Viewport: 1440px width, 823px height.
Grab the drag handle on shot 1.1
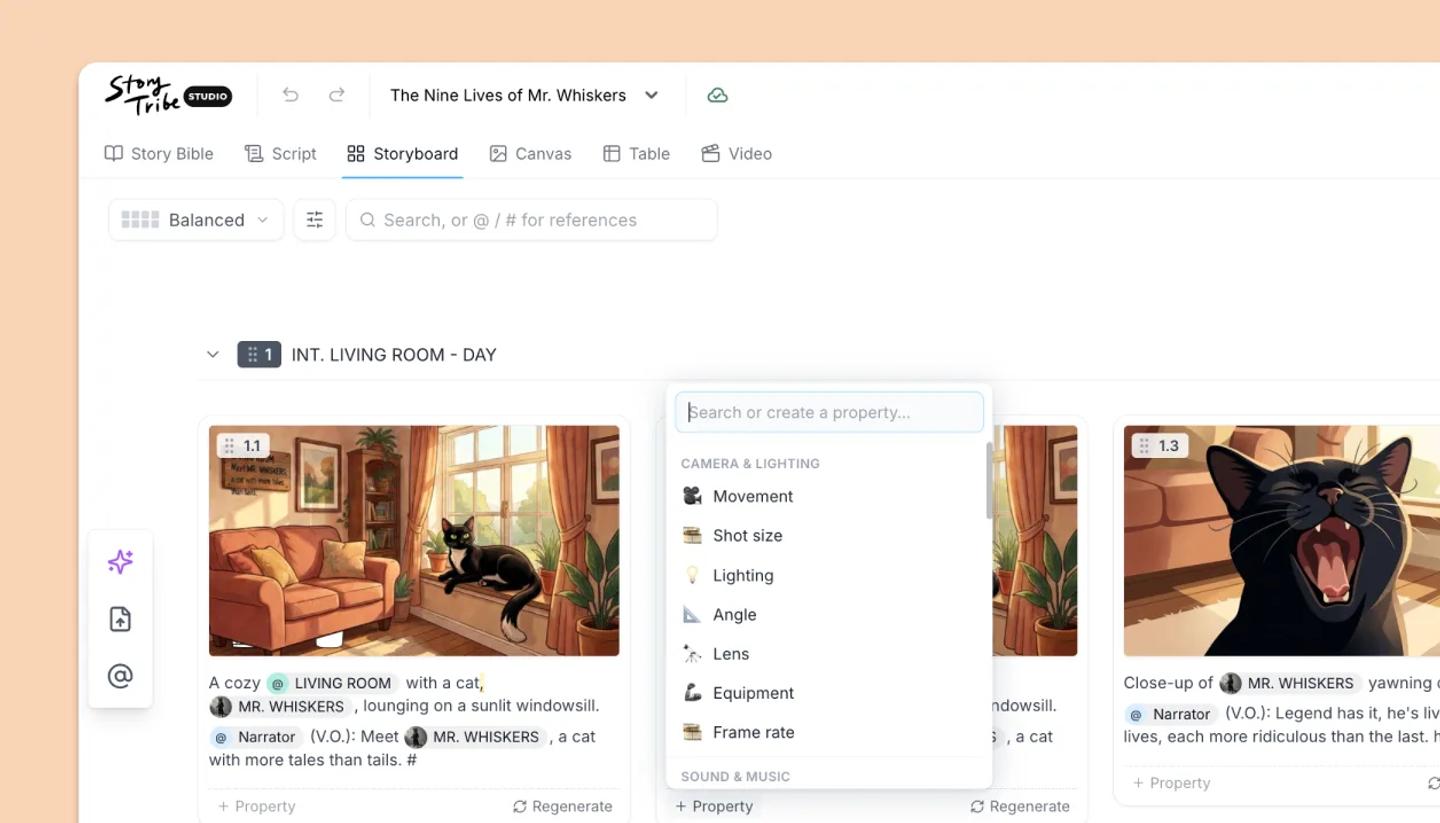pos(229,446)
